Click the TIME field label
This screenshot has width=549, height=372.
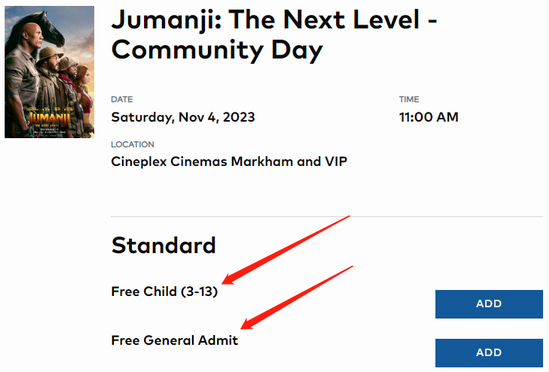click(409, 99)
